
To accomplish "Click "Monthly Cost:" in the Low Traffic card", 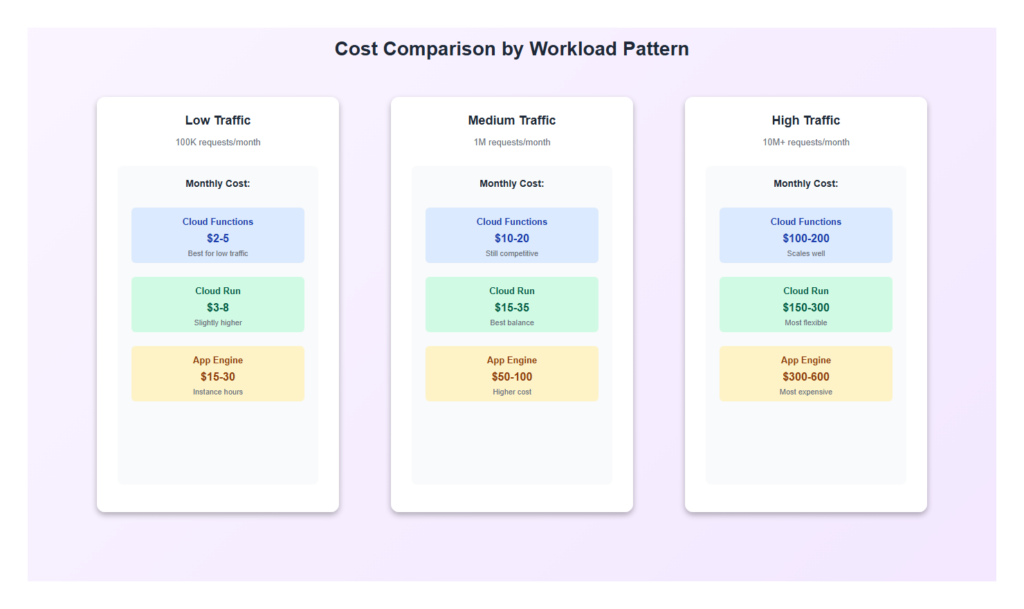I will pyautogui.click(x=218, y=184).
